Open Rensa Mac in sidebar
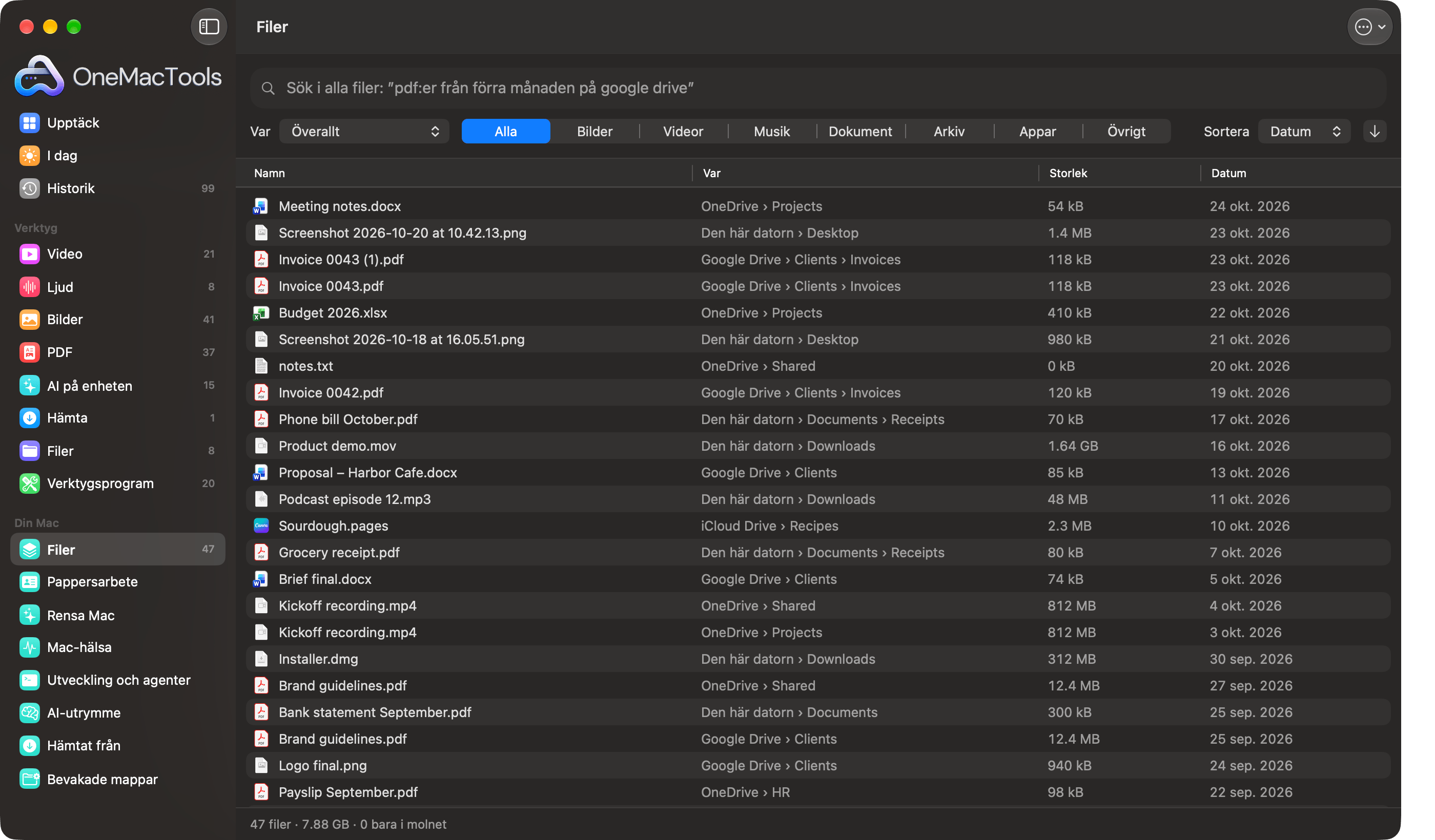The height and width of the screenshot is (840, 1435). click(x=117, y=615)
